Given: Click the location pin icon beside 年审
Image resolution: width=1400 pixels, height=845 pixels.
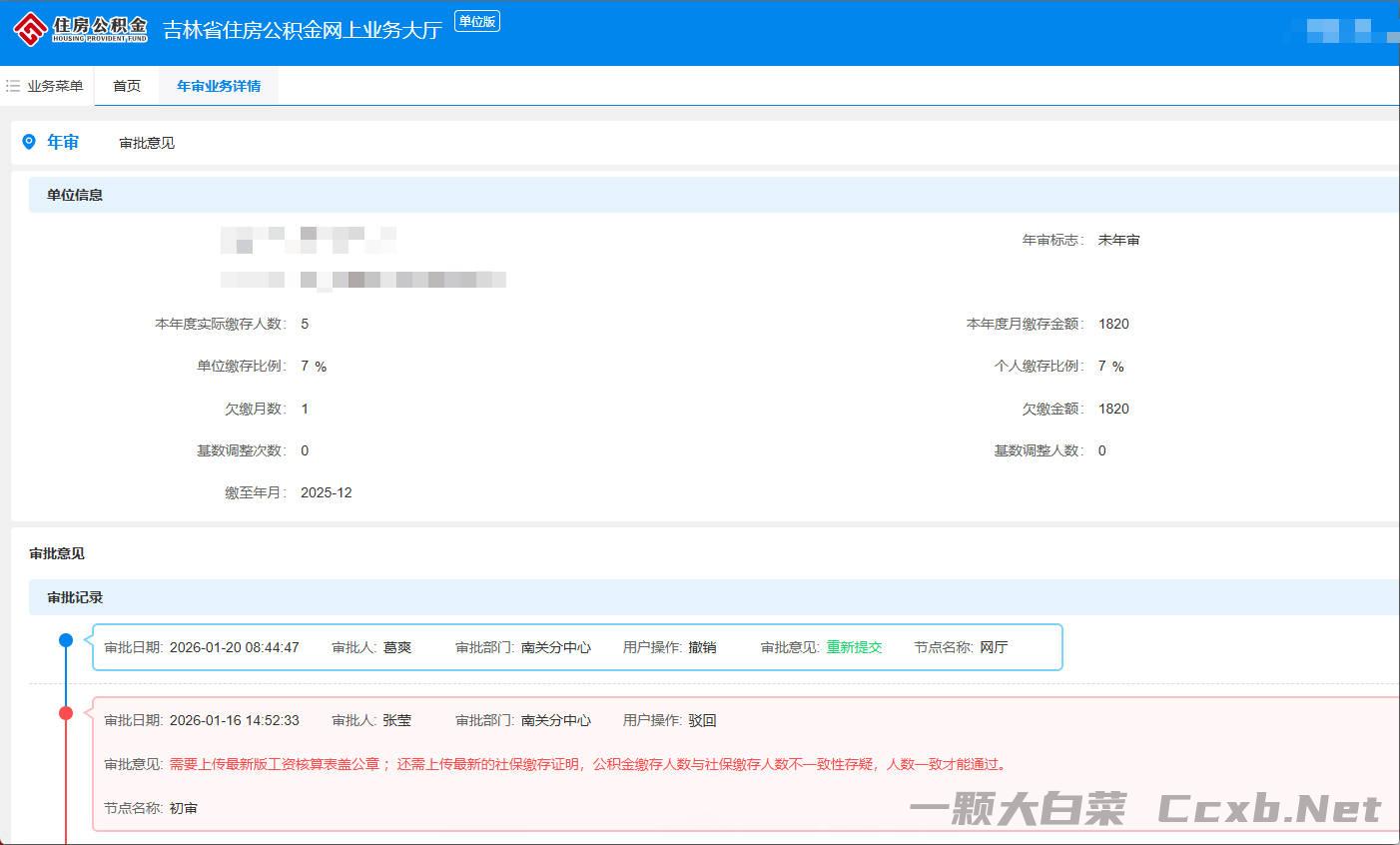Looking at the screenshot, I should (x=29, y=142).
